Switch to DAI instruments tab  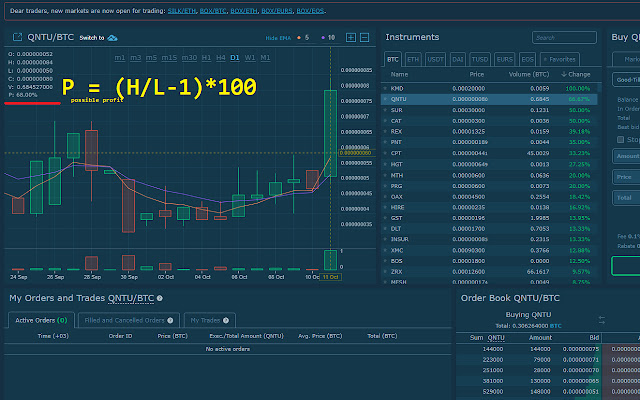pos(458,59)
